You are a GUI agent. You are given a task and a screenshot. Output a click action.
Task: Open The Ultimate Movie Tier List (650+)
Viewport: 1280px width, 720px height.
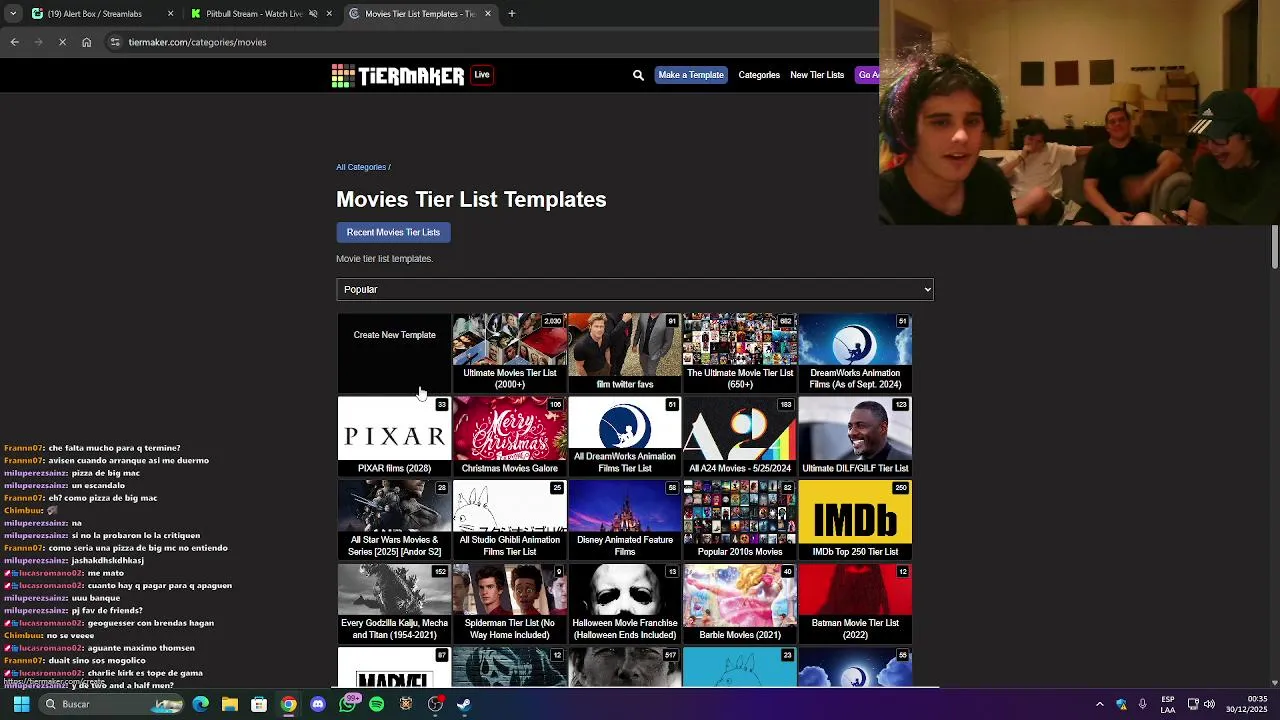tap(740, 352)
